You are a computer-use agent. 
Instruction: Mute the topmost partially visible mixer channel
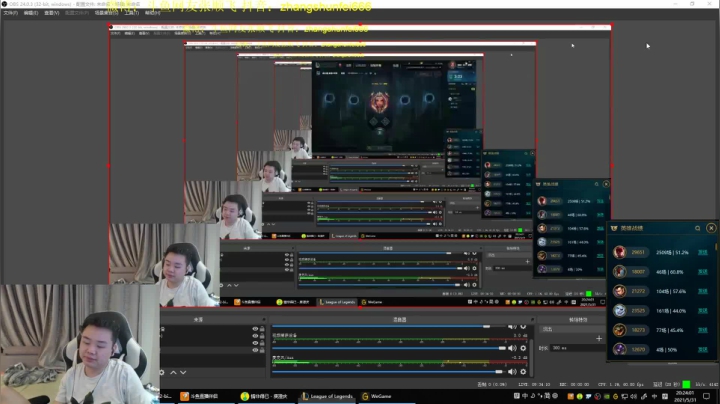coord(512,326)
